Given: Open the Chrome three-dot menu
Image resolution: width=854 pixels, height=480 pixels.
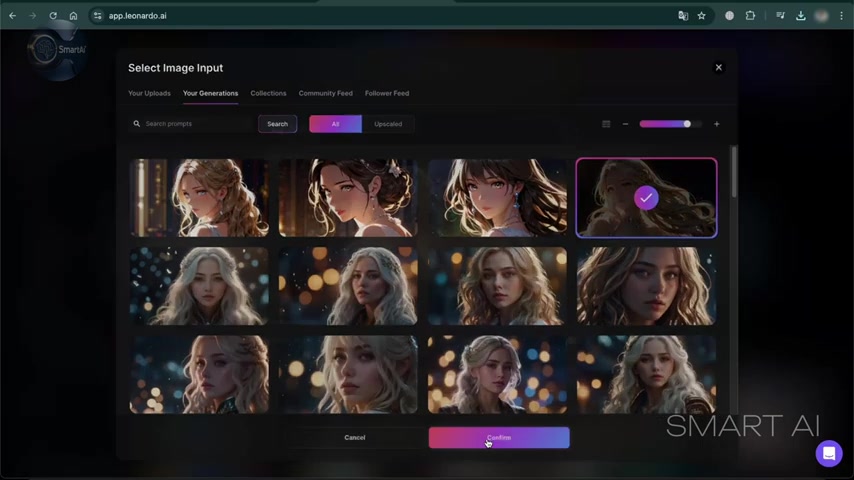Looking at the screenshot, I should click(841, 16).
